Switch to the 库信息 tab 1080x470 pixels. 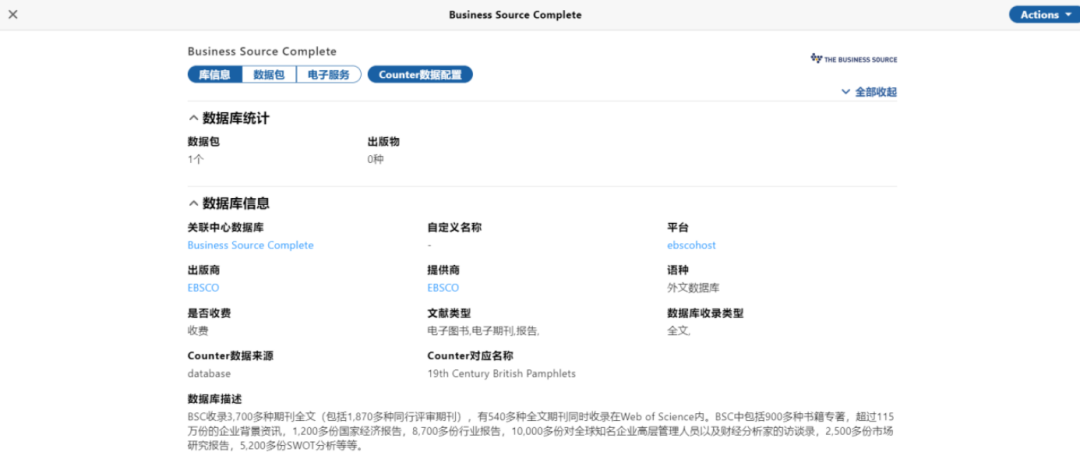click(x=215, y=75)
